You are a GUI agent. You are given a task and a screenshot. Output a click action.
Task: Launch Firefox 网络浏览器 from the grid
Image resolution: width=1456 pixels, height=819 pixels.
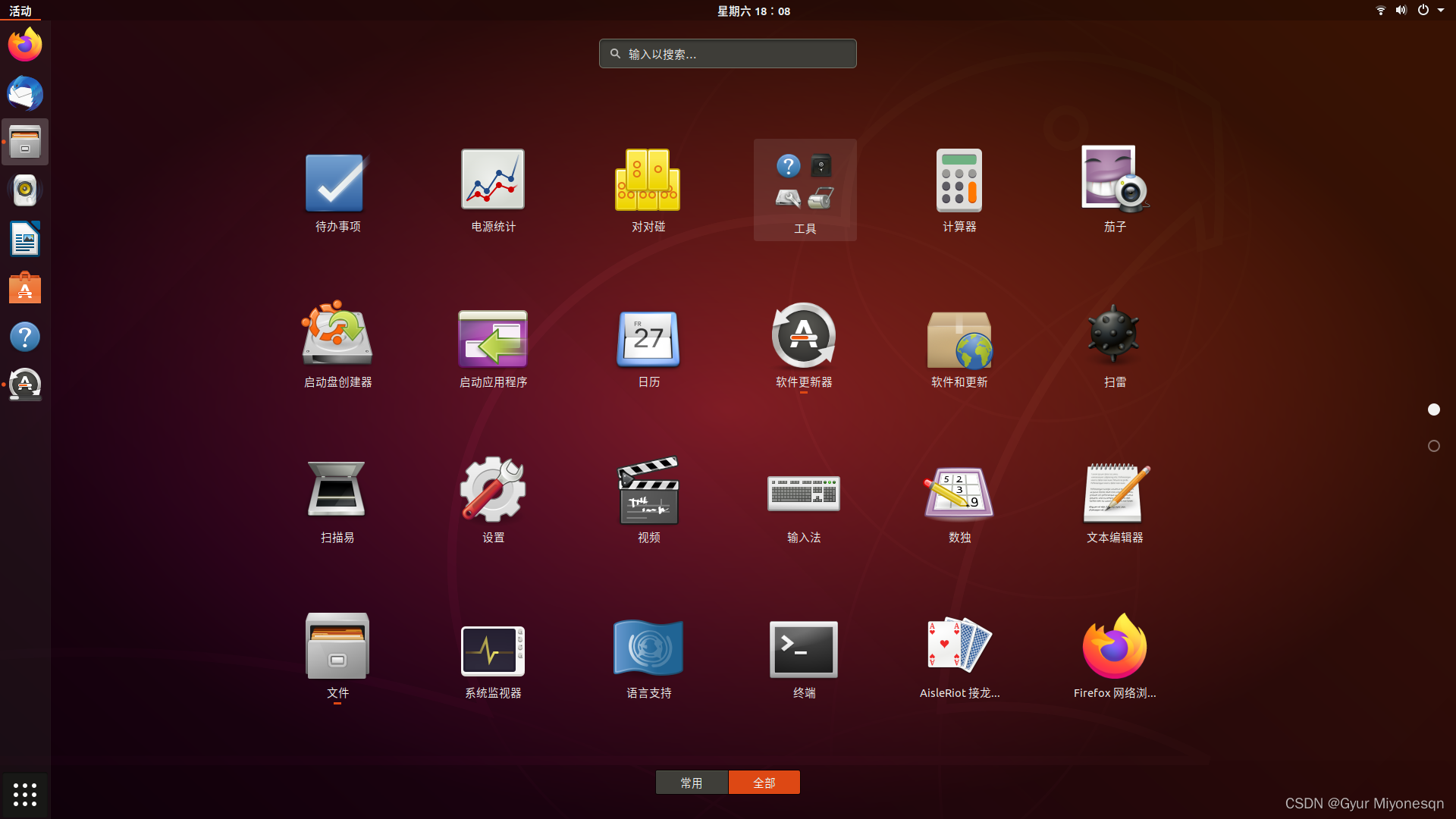pos(1115,656)
